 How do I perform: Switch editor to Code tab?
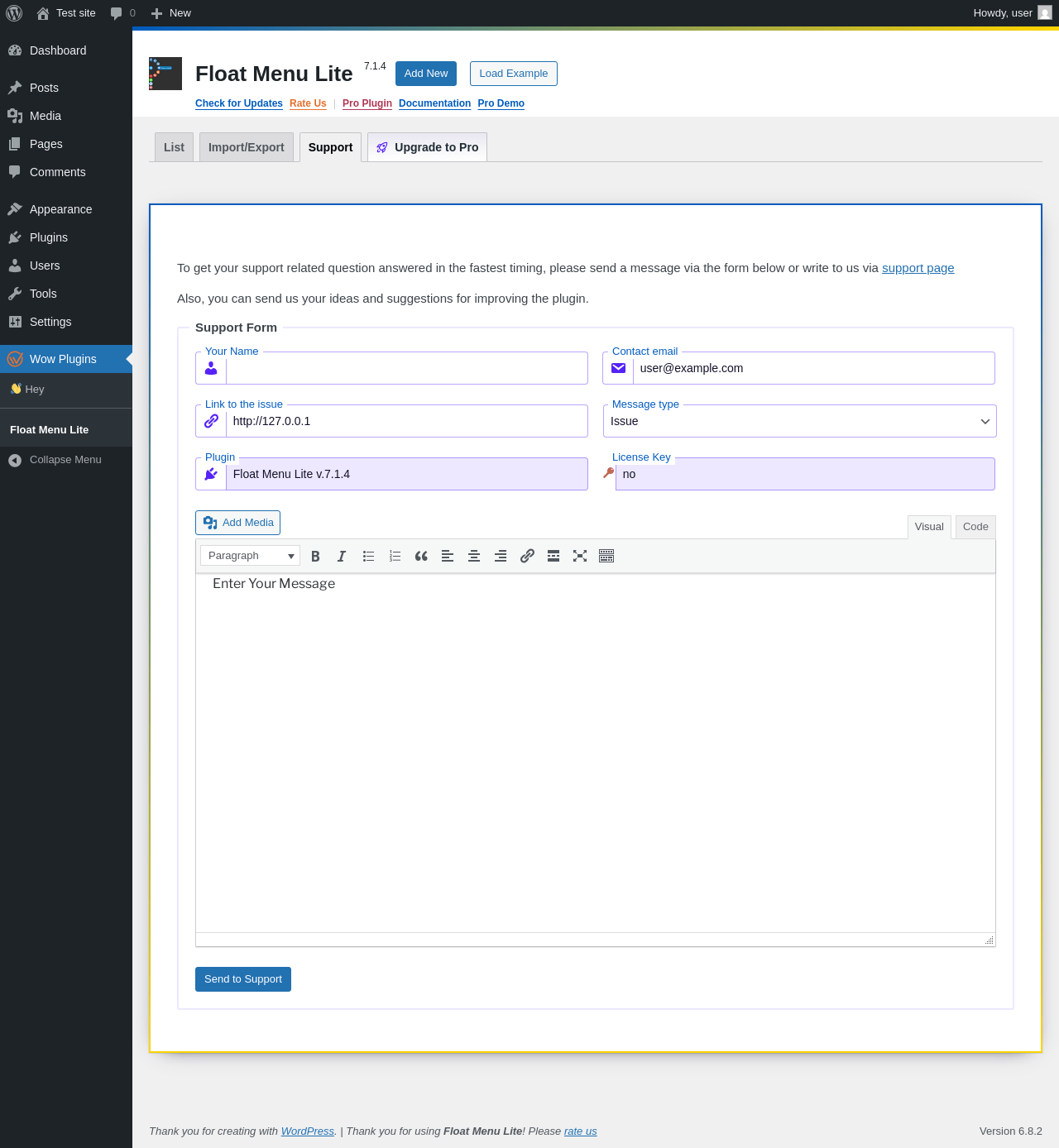[x=975, y=527]
